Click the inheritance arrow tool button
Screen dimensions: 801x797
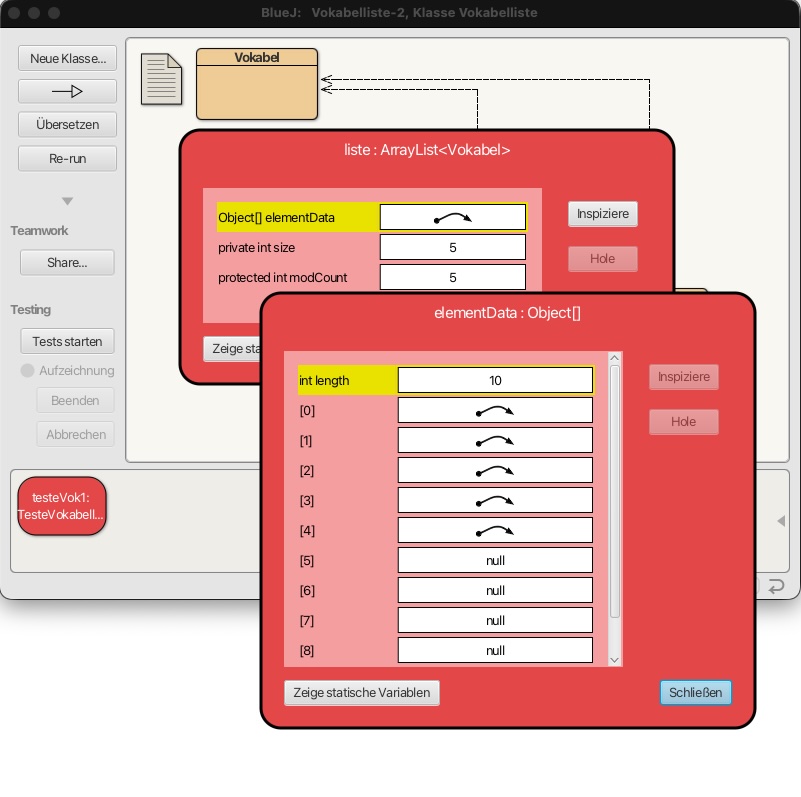pos(67,91)
